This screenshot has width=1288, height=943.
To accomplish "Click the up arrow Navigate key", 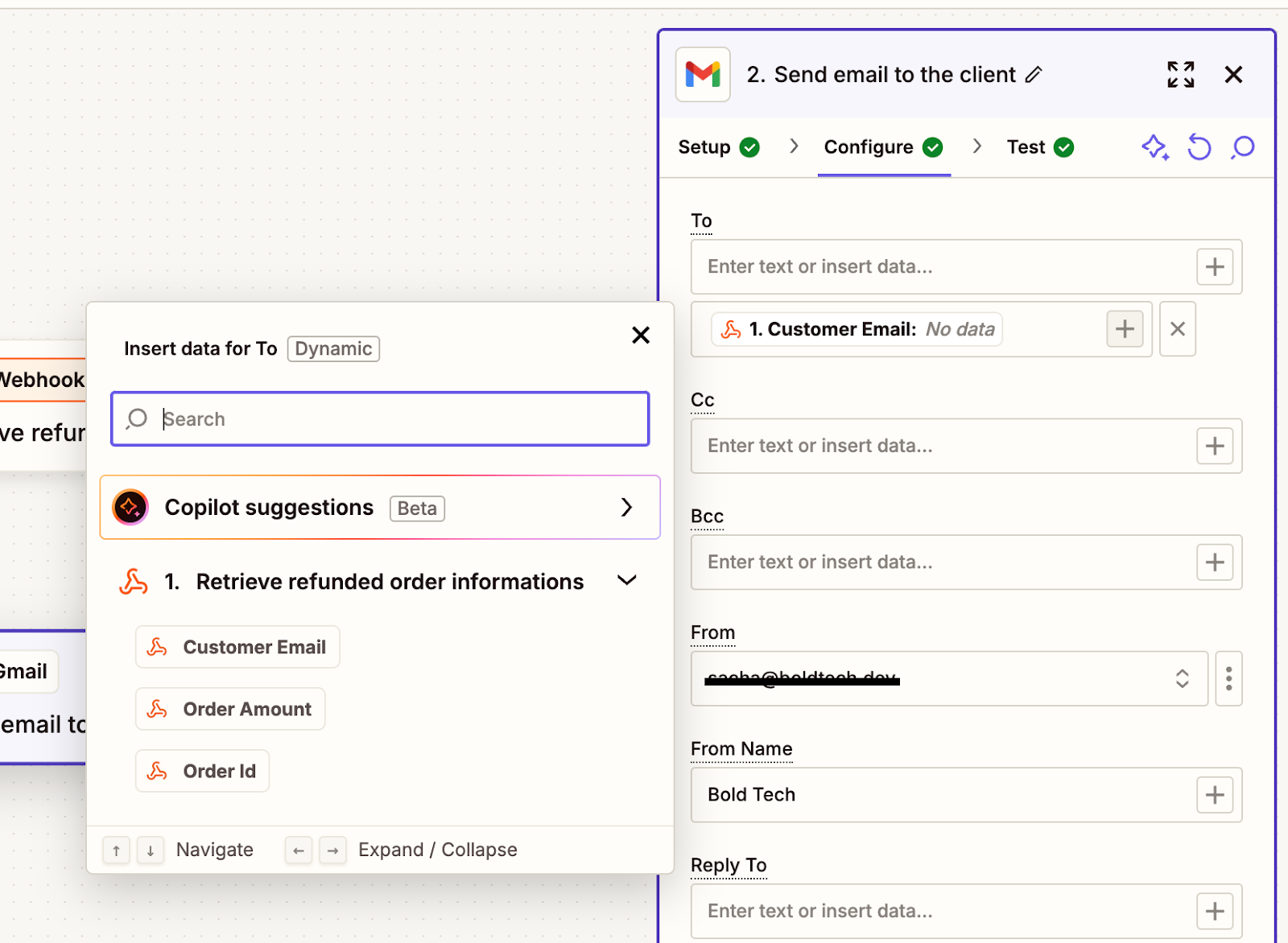I will [x=117, y=850].
